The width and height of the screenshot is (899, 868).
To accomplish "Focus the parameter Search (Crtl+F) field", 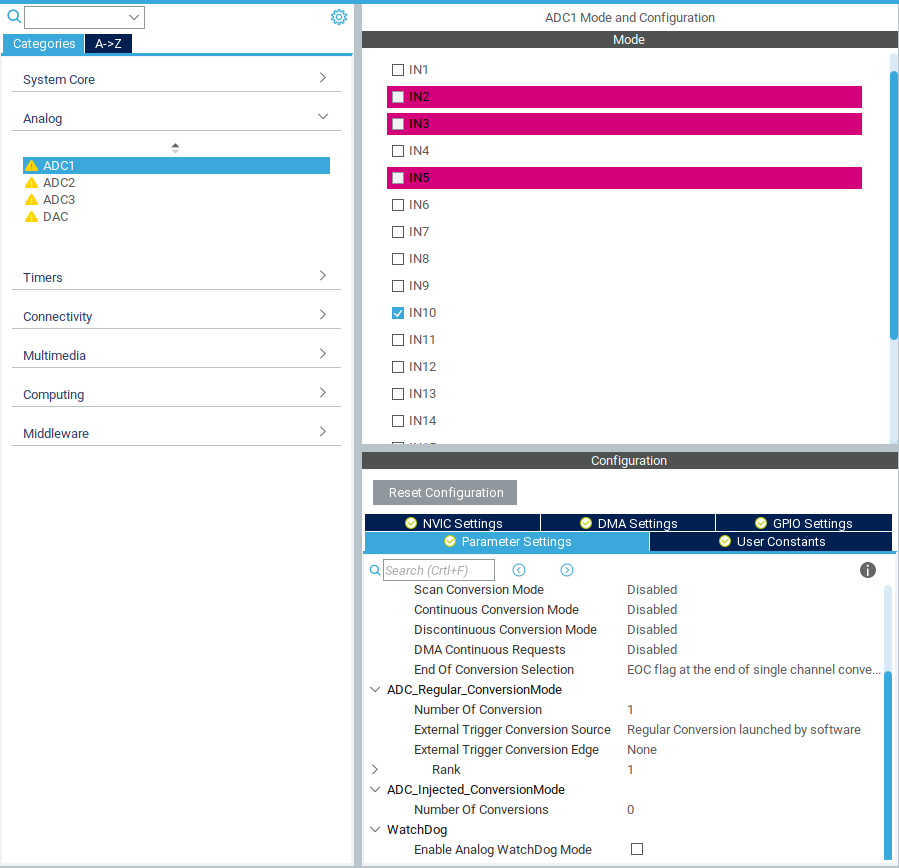I will [x=439, y=570].
